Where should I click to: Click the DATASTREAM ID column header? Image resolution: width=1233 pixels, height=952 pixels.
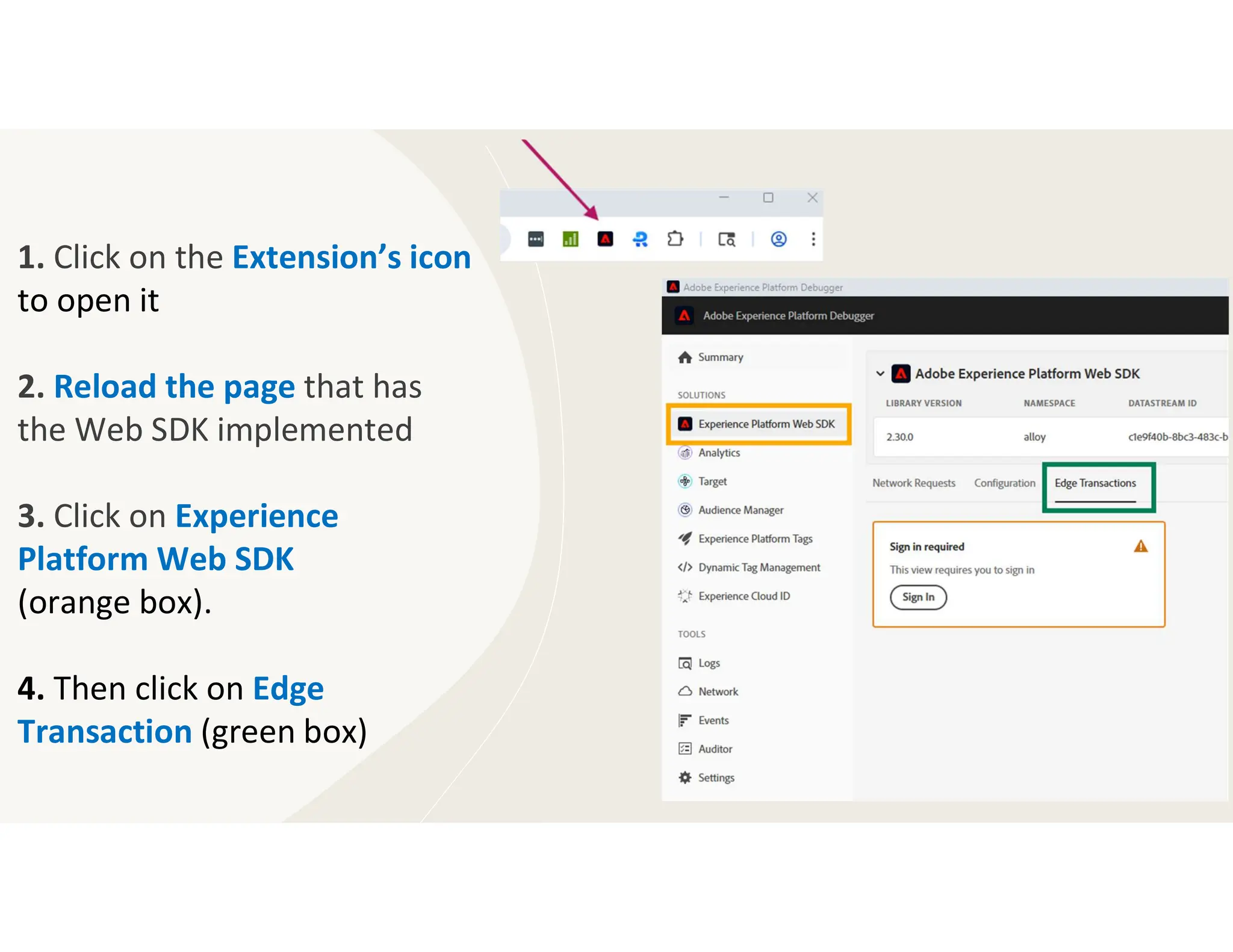coord(1162,403)
